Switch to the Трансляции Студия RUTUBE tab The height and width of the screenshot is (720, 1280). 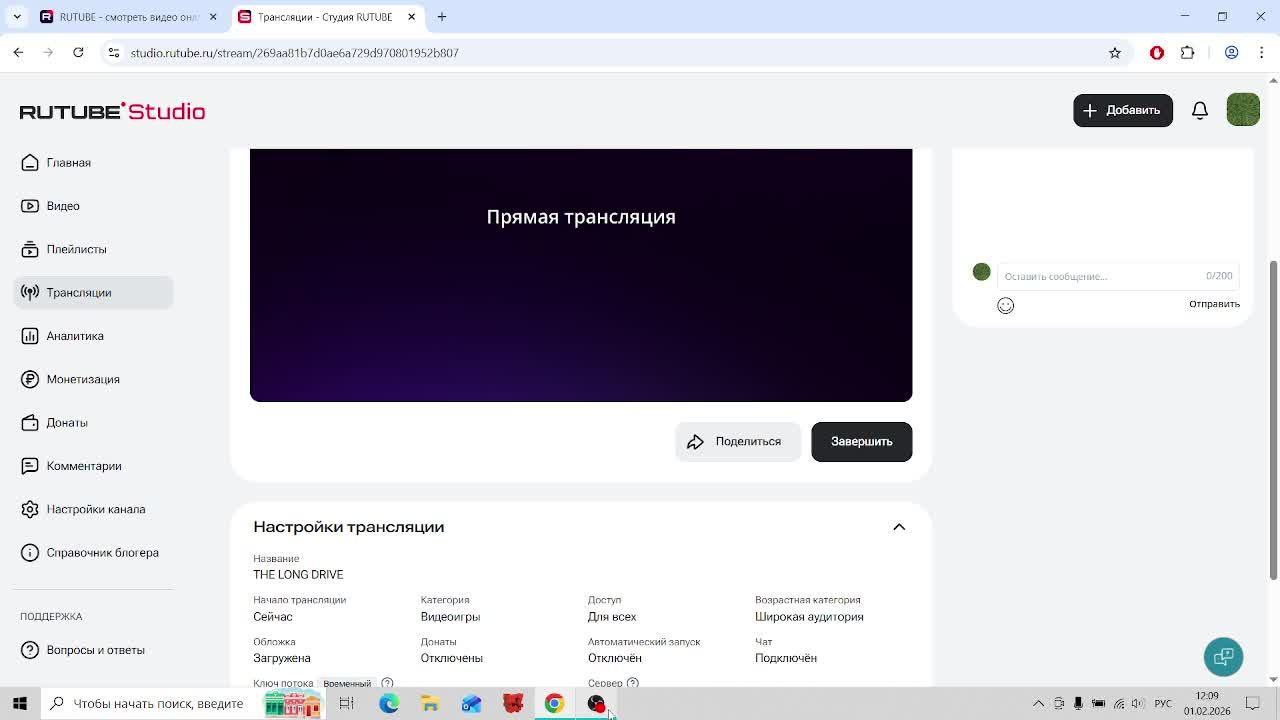point(326,17)
